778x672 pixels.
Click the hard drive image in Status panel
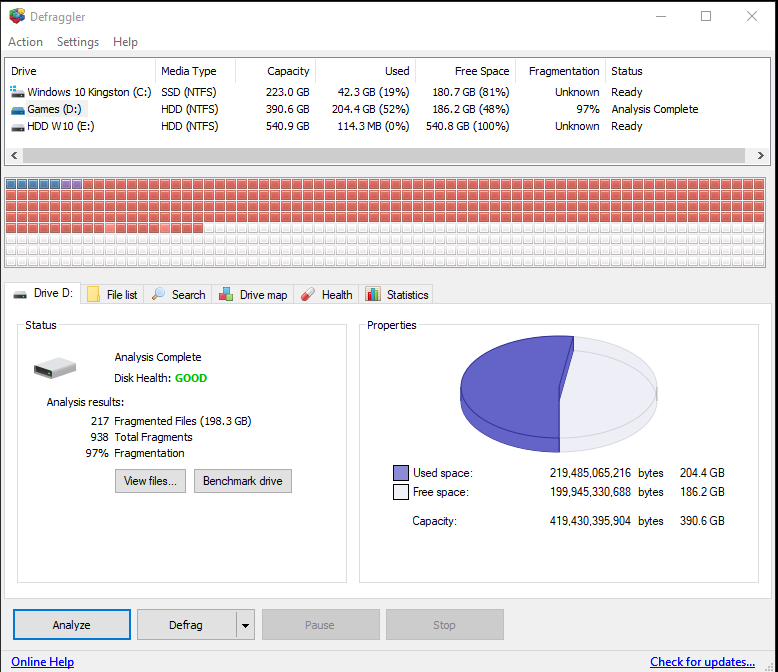(x=55, y=368)
